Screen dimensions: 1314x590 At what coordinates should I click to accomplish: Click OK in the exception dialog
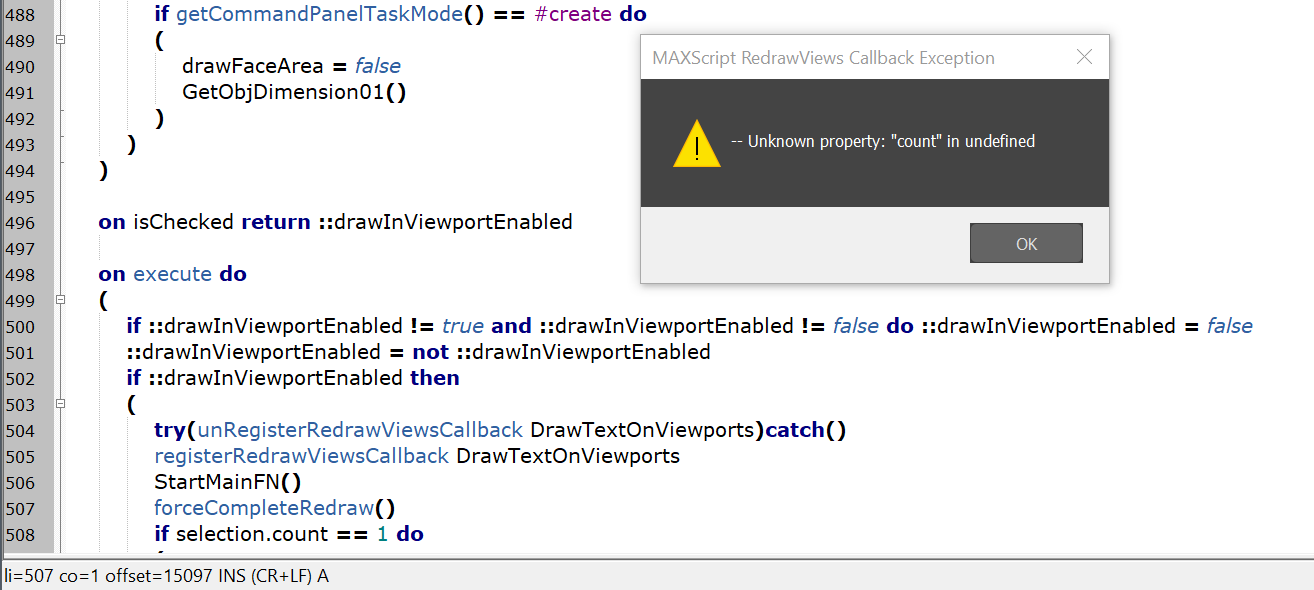tap(1026, 244)
